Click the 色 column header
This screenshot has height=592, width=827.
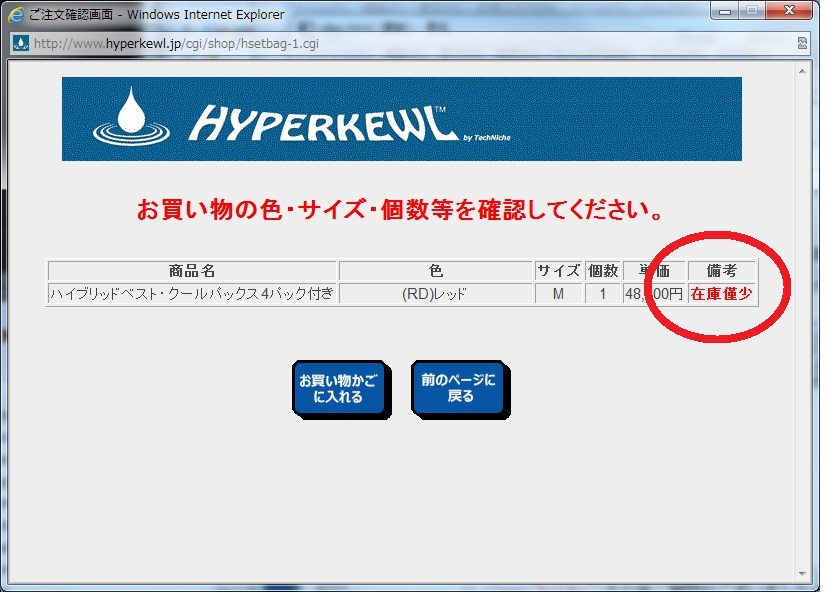(436, 271)
